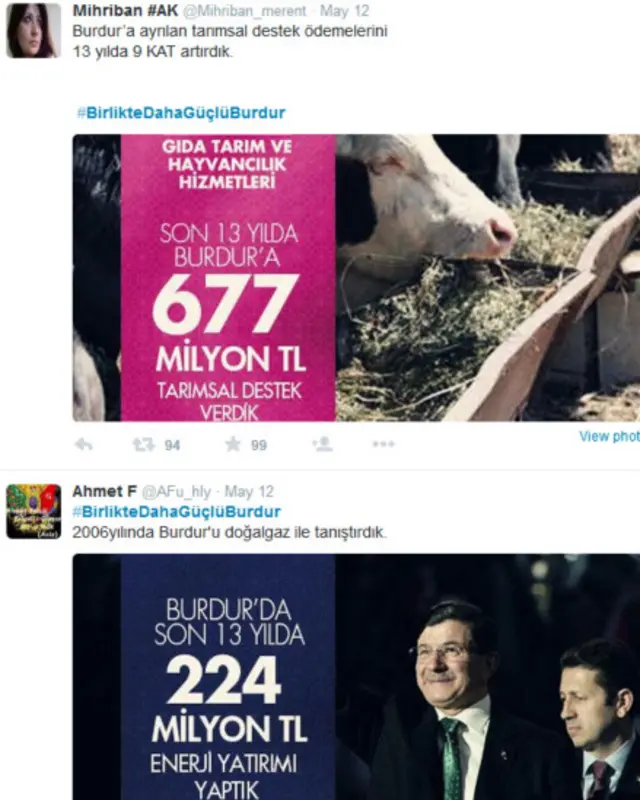Open the more options three-dots icon

point(384,444)
